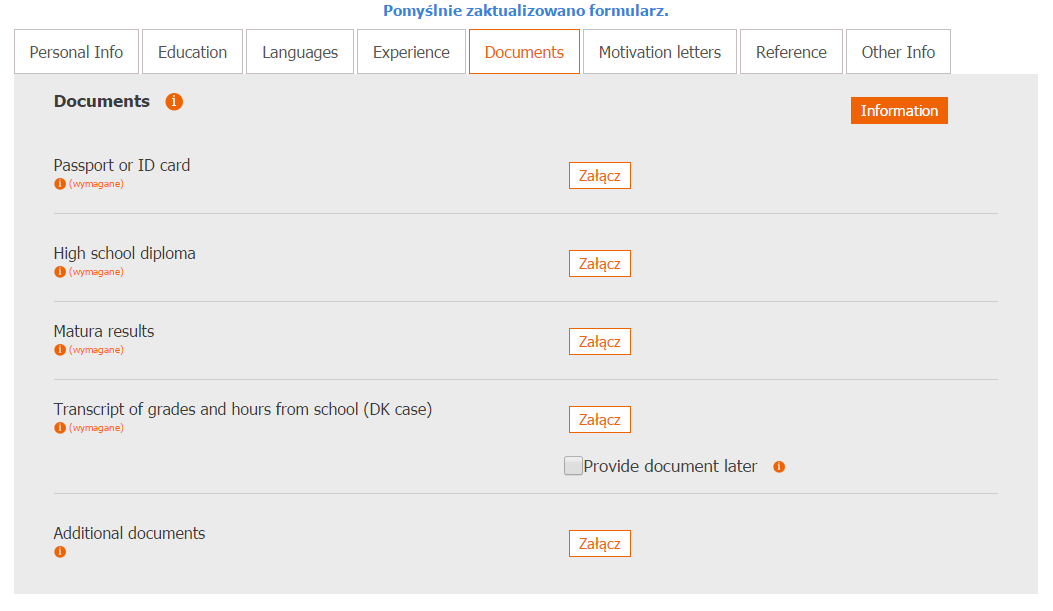Screen dimensions: 1053x611
Task: Attach Matura results via Załącz
Action: tap(600, 342)
